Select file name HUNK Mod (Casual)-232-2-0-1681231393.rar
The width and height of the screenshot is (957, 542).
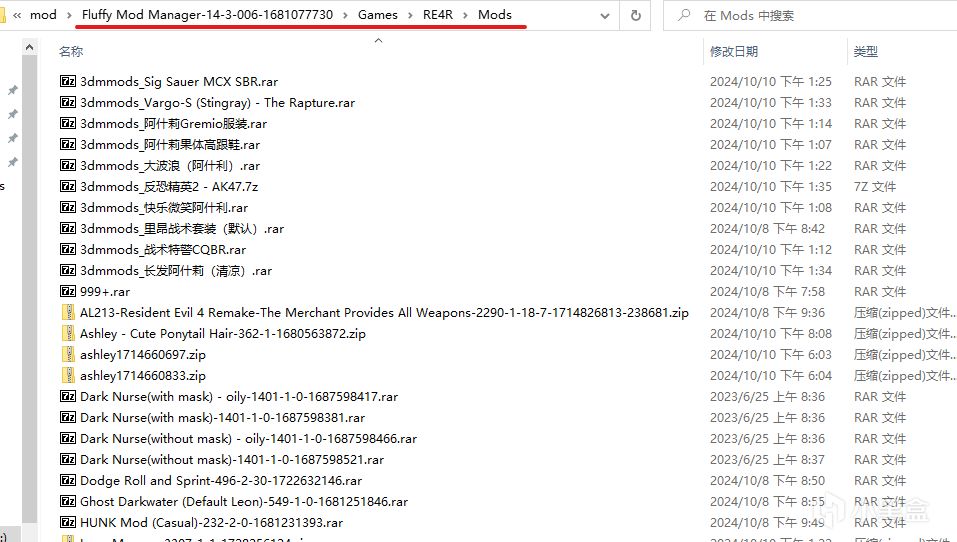211,522
